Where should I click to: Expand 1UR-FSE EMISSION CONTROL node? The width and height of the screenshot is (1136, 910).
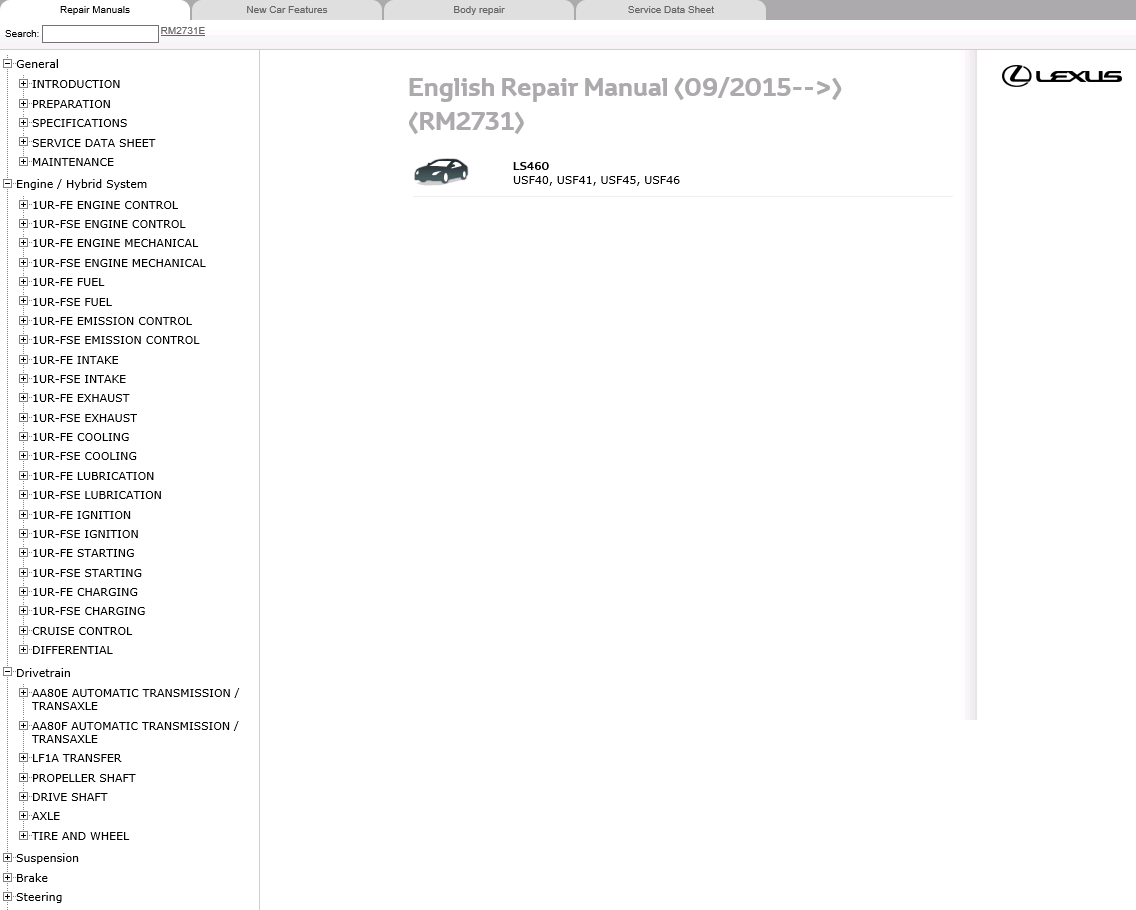coord(24,340)
